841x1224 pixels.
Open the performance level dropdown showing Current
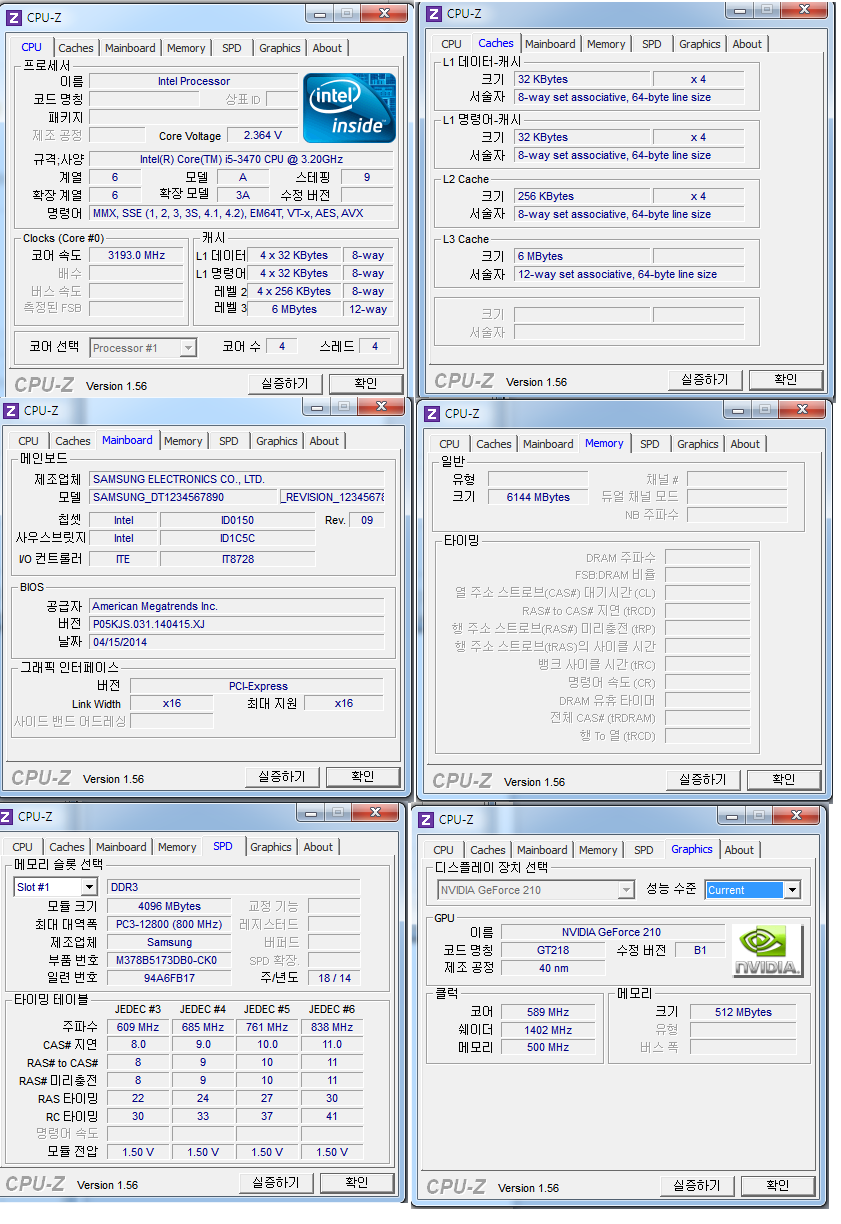(792, 890)
